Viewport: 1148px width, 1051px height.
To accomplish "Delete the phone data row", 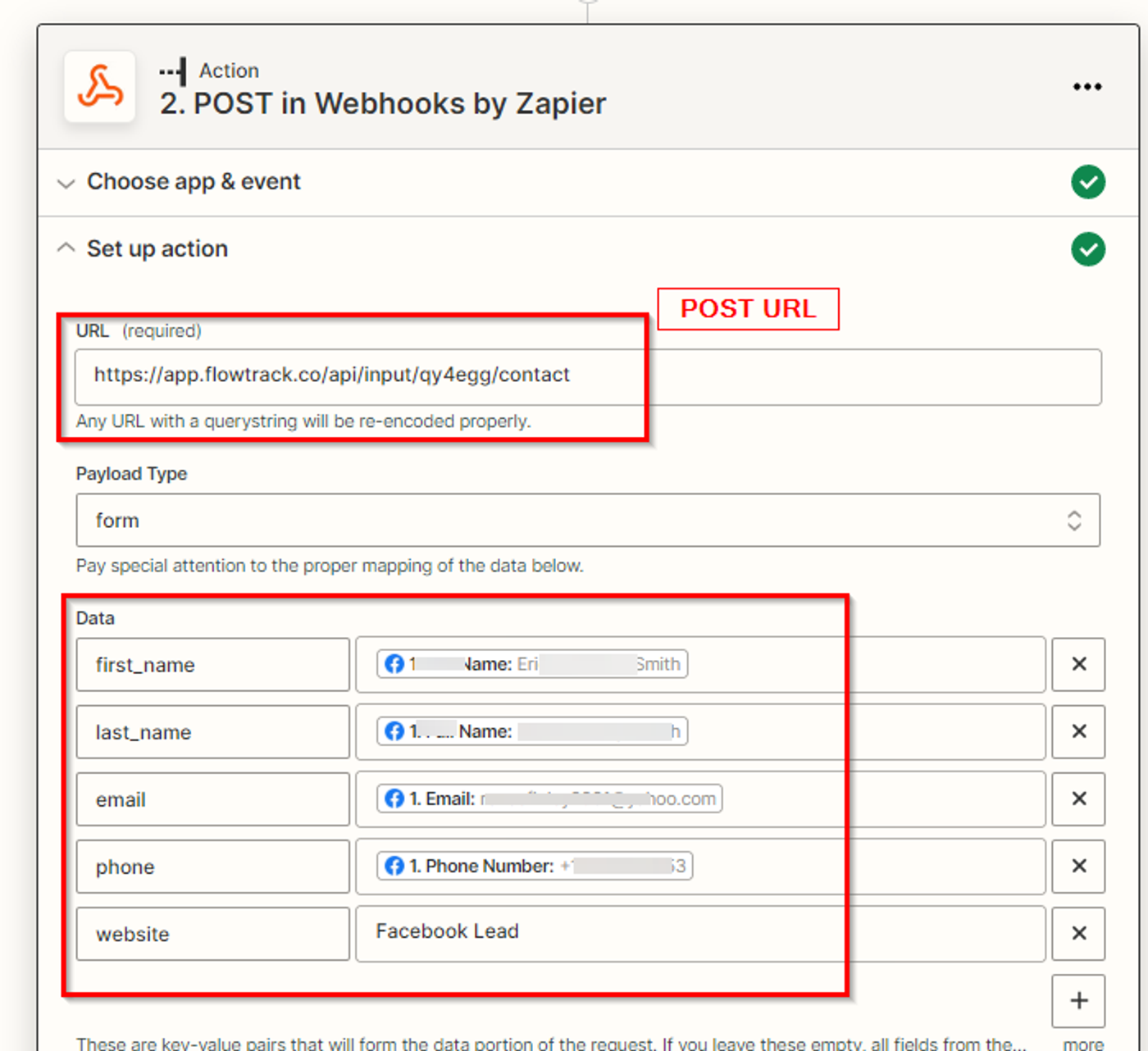I will point(1078,866).
